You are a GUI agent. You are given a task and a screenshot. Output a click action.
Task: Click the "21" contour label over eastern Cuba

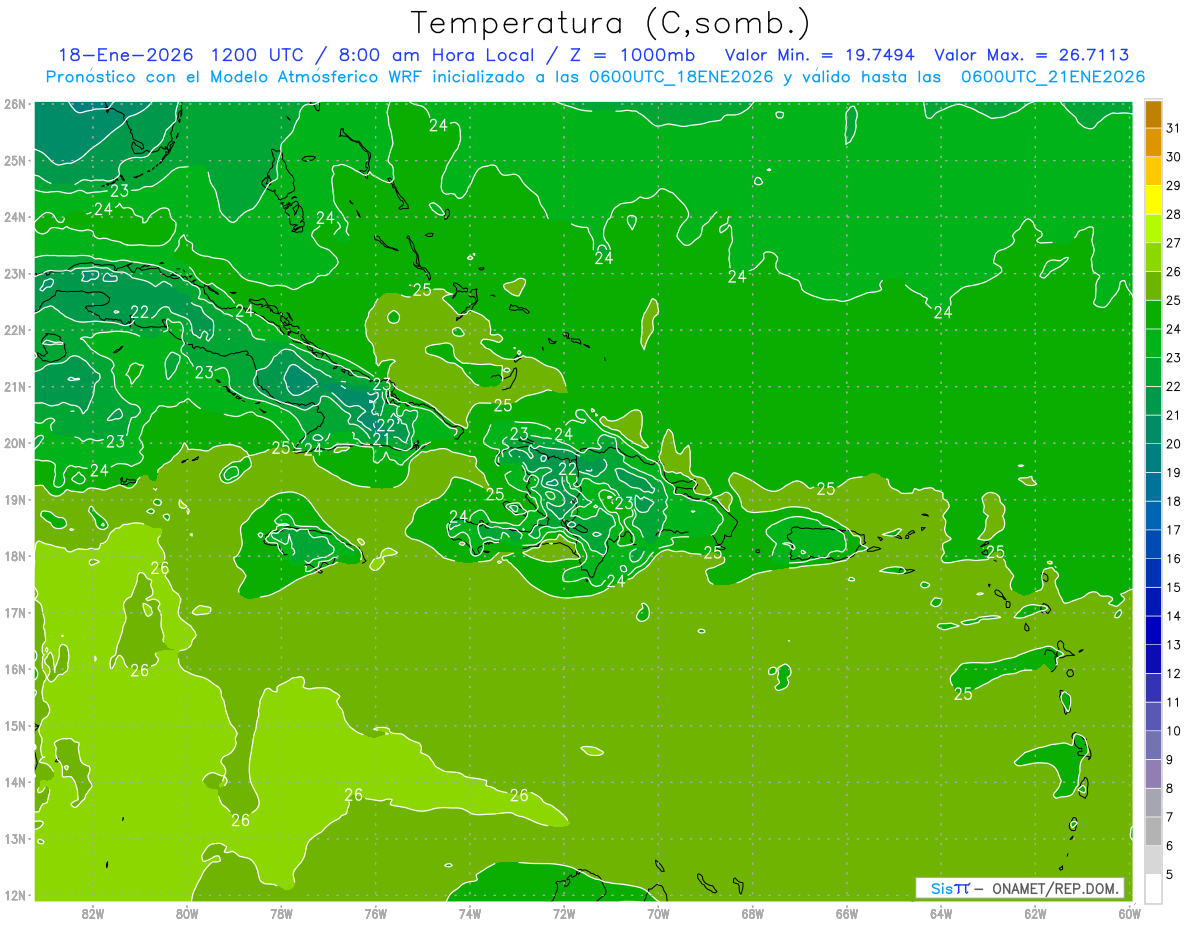[x=382, y=439]
